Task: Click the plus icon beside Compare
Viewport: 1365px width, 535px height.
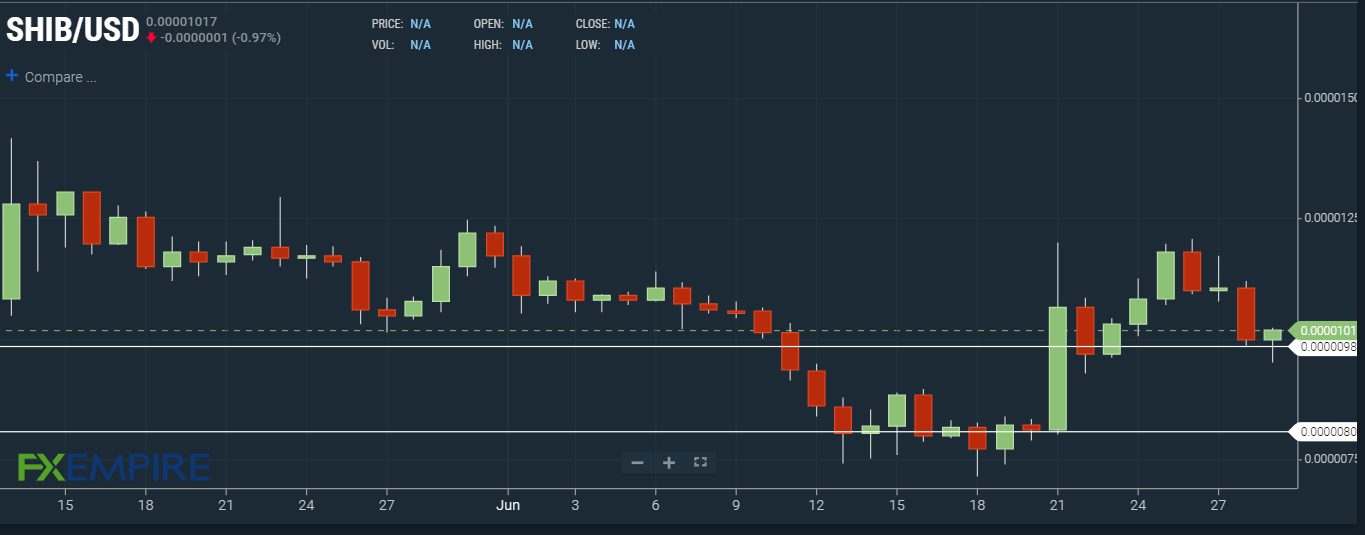Action: click(x=12, y=75)
